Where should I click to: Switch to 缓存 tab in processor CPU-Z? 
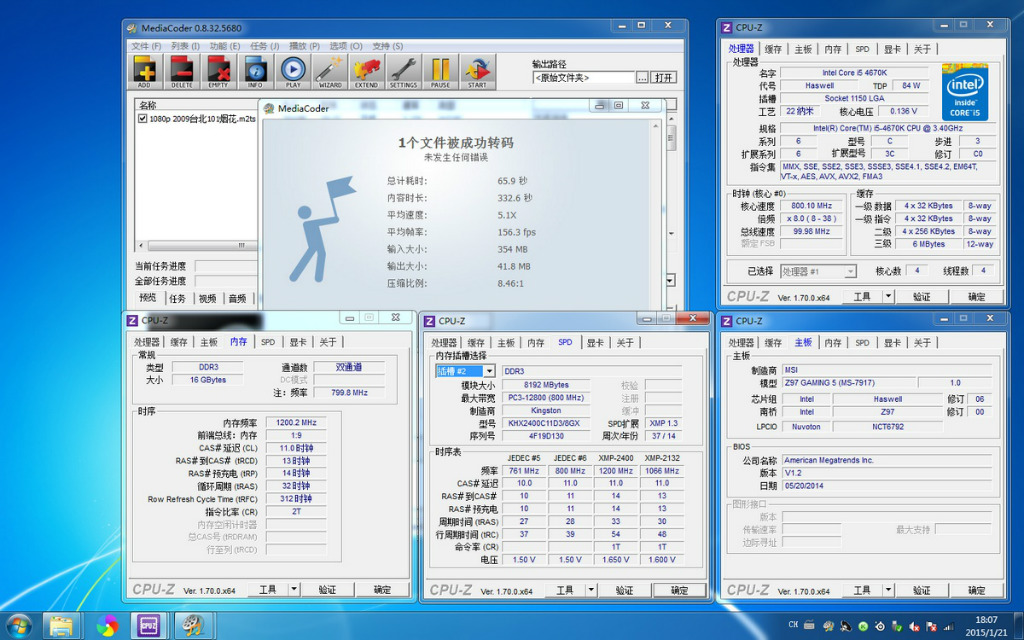coord(773,49)
